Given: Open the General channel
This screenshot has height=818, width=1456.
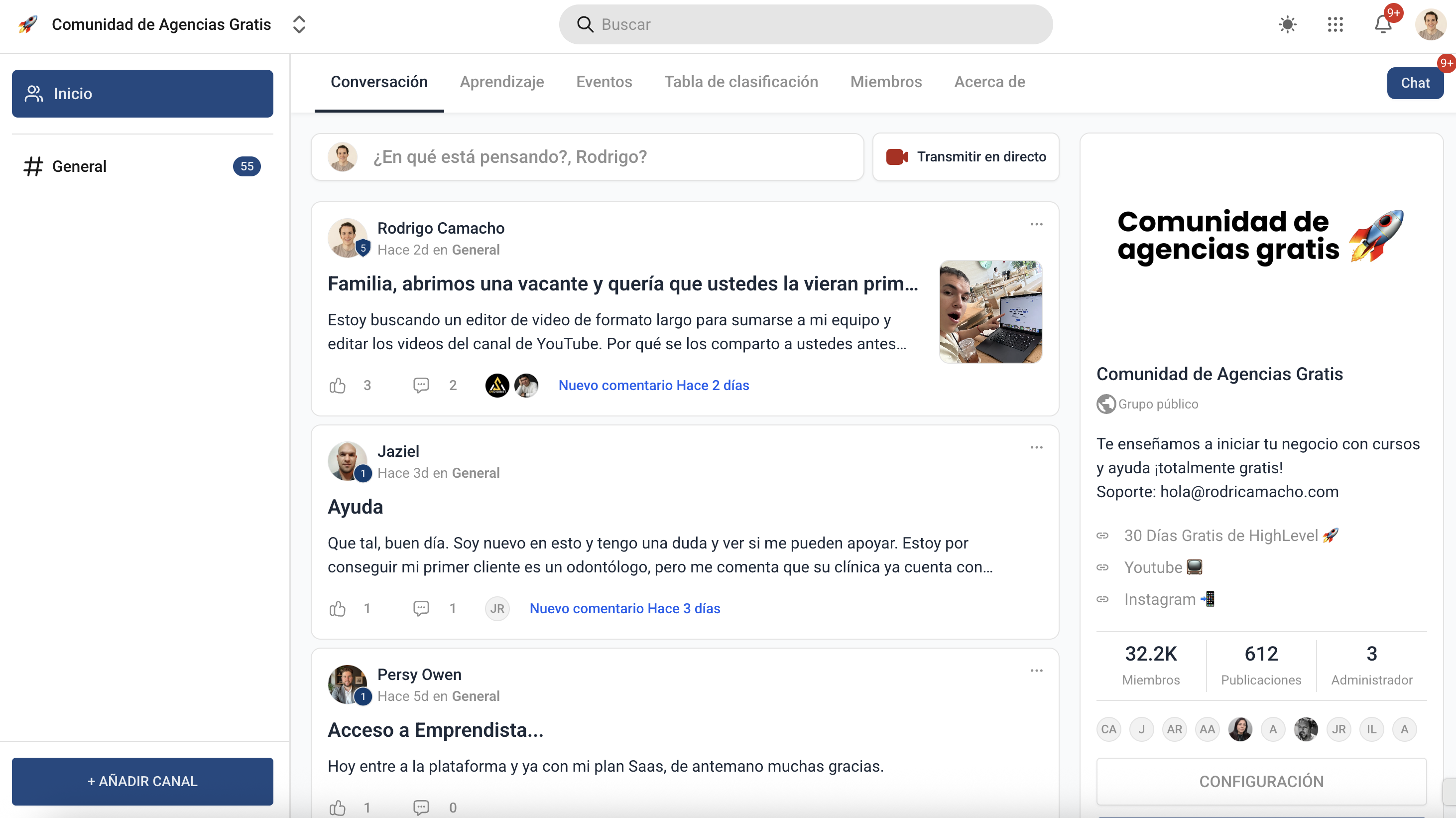Looking at the screenshot, I should point(142,166).
